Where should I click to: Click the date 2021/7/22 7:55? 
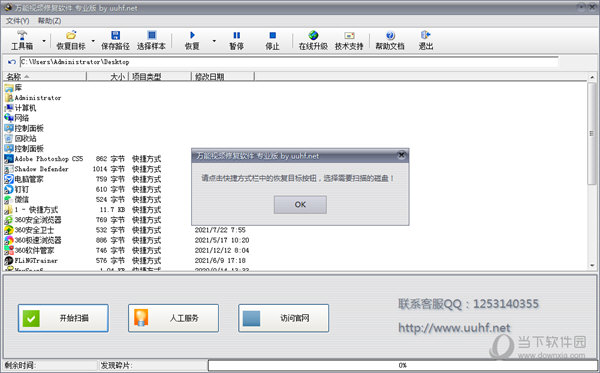220,230
